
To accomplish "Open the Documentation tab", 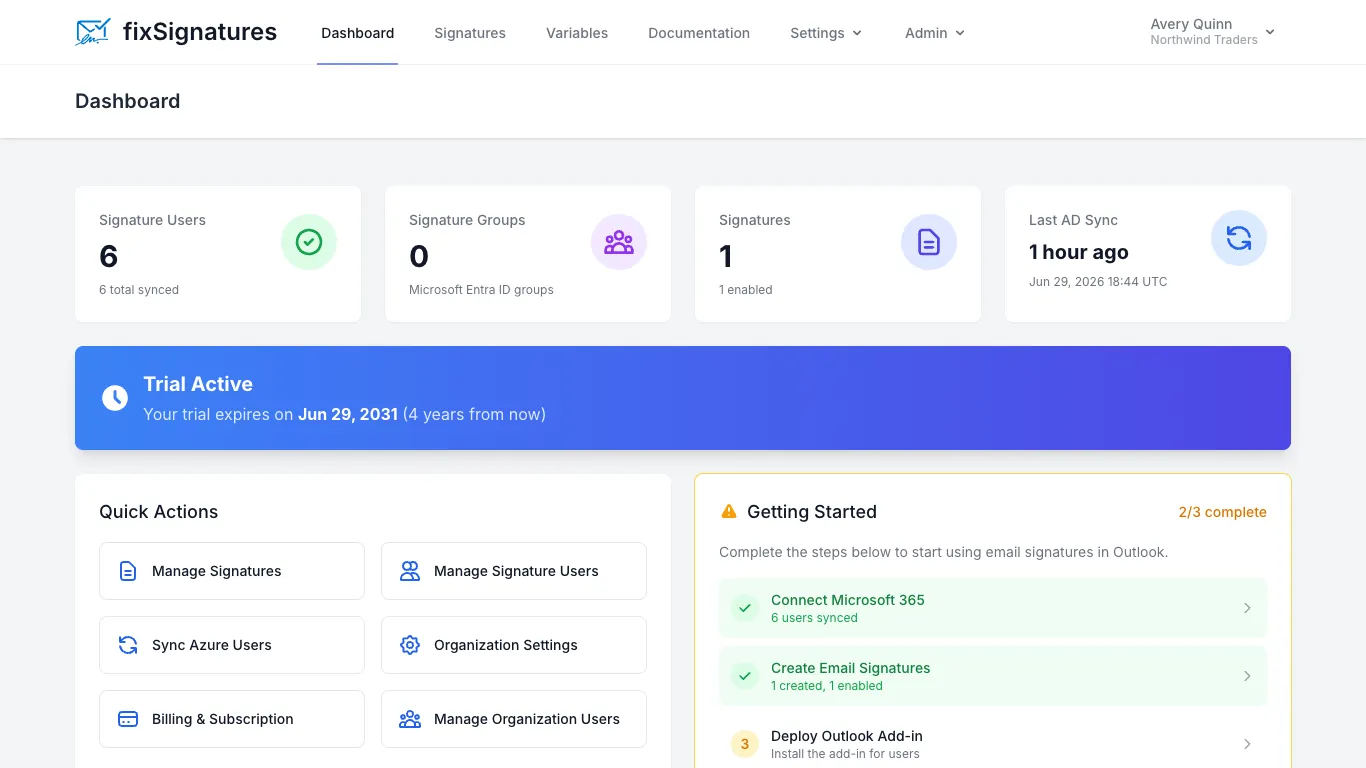I will coord(699,33).
